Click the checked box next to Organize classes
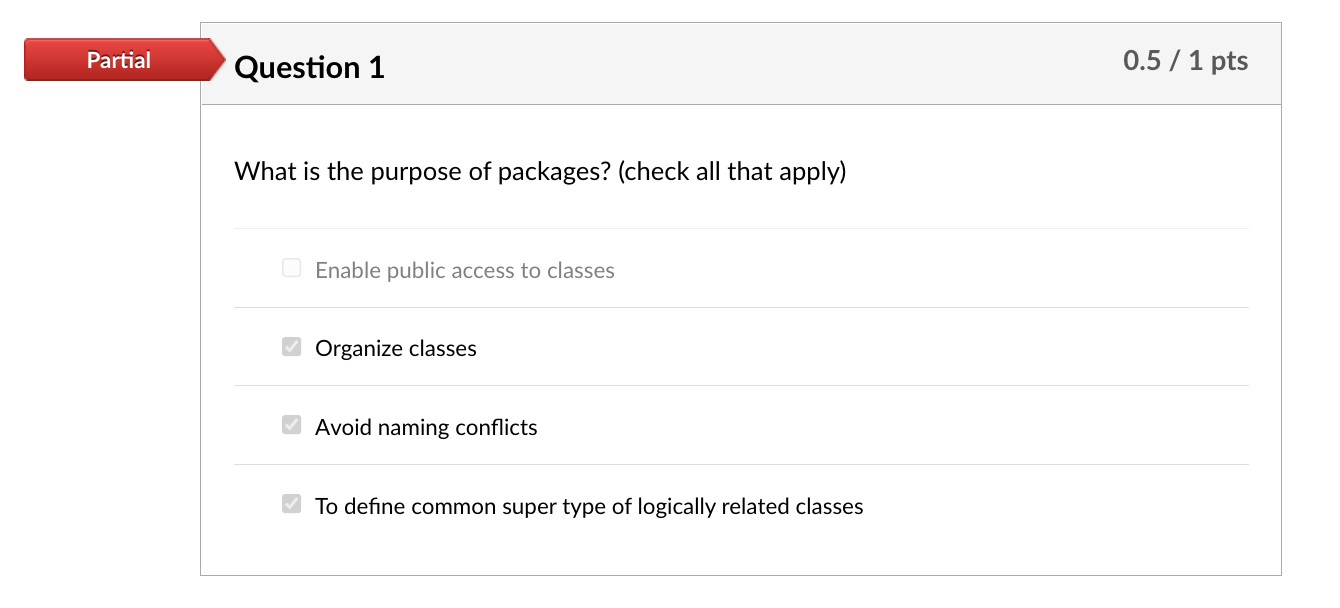The image size is (1340, 608). 291,346
